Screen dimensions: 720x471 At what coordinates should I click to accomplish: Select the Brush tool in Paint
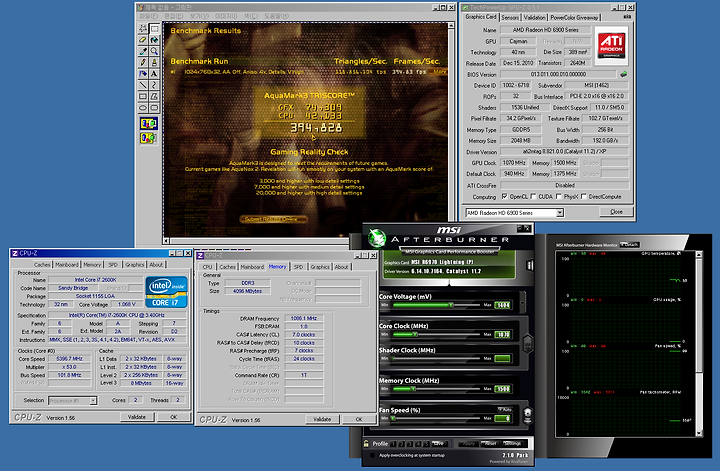(154, 62)
